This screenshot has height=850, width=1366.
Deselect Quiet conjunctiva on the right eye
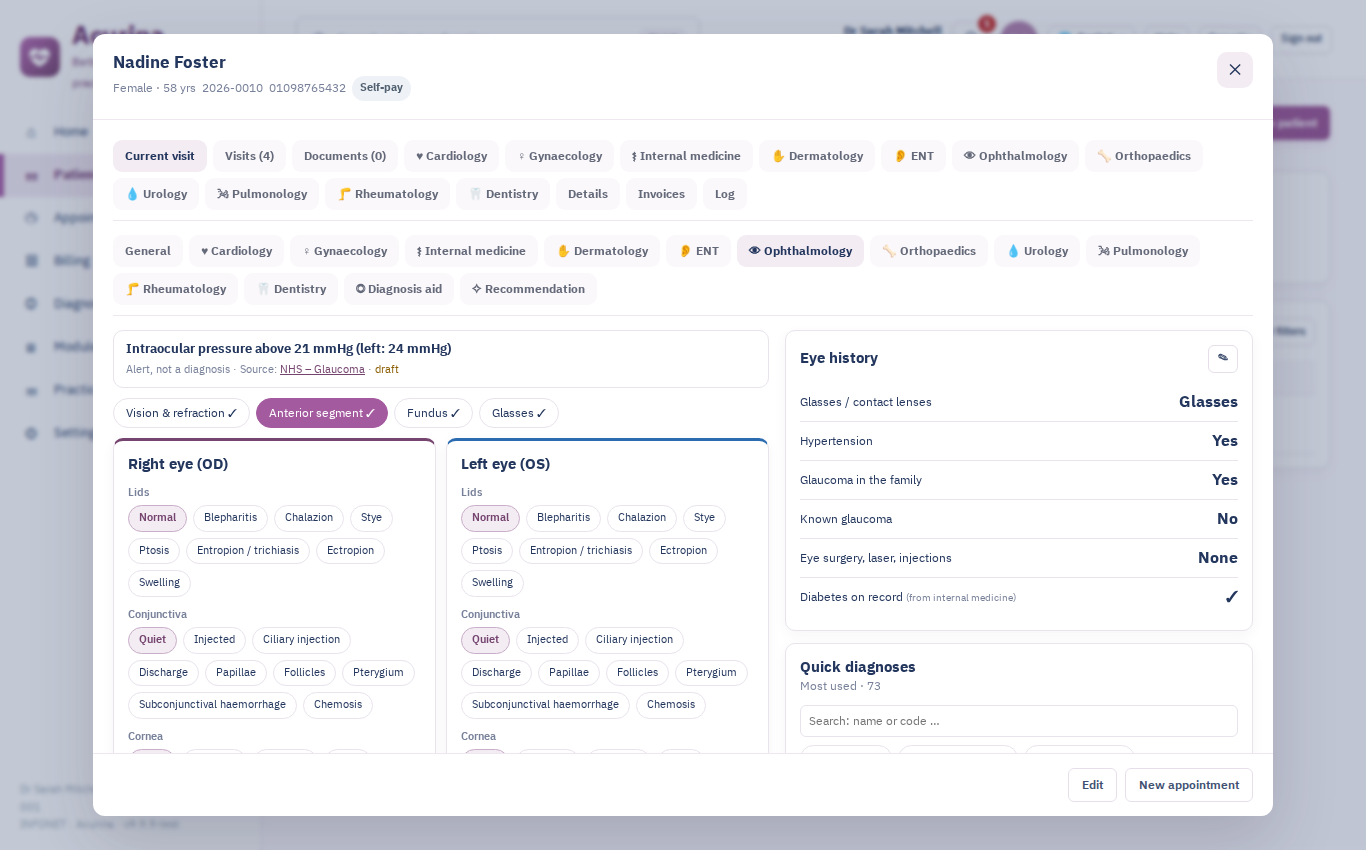coord(152,640)
